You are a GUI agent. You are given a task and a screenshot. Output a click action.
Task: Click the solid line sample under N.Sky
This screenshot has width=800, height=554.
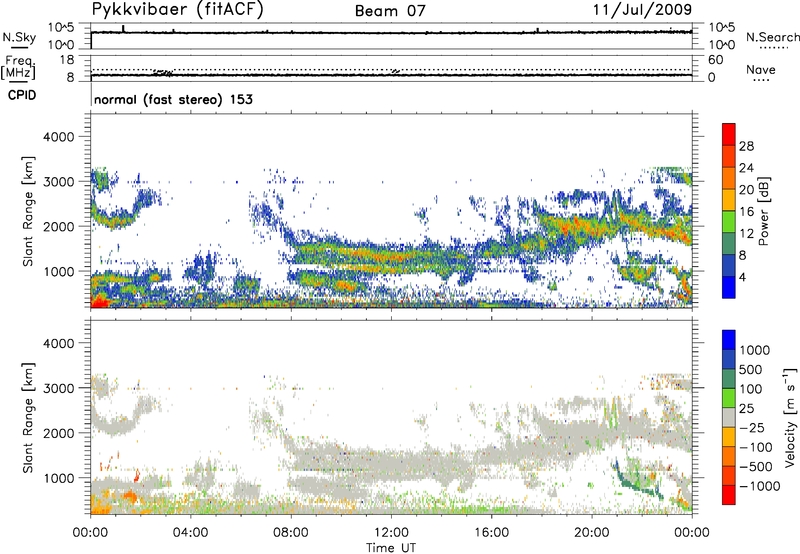19,47
